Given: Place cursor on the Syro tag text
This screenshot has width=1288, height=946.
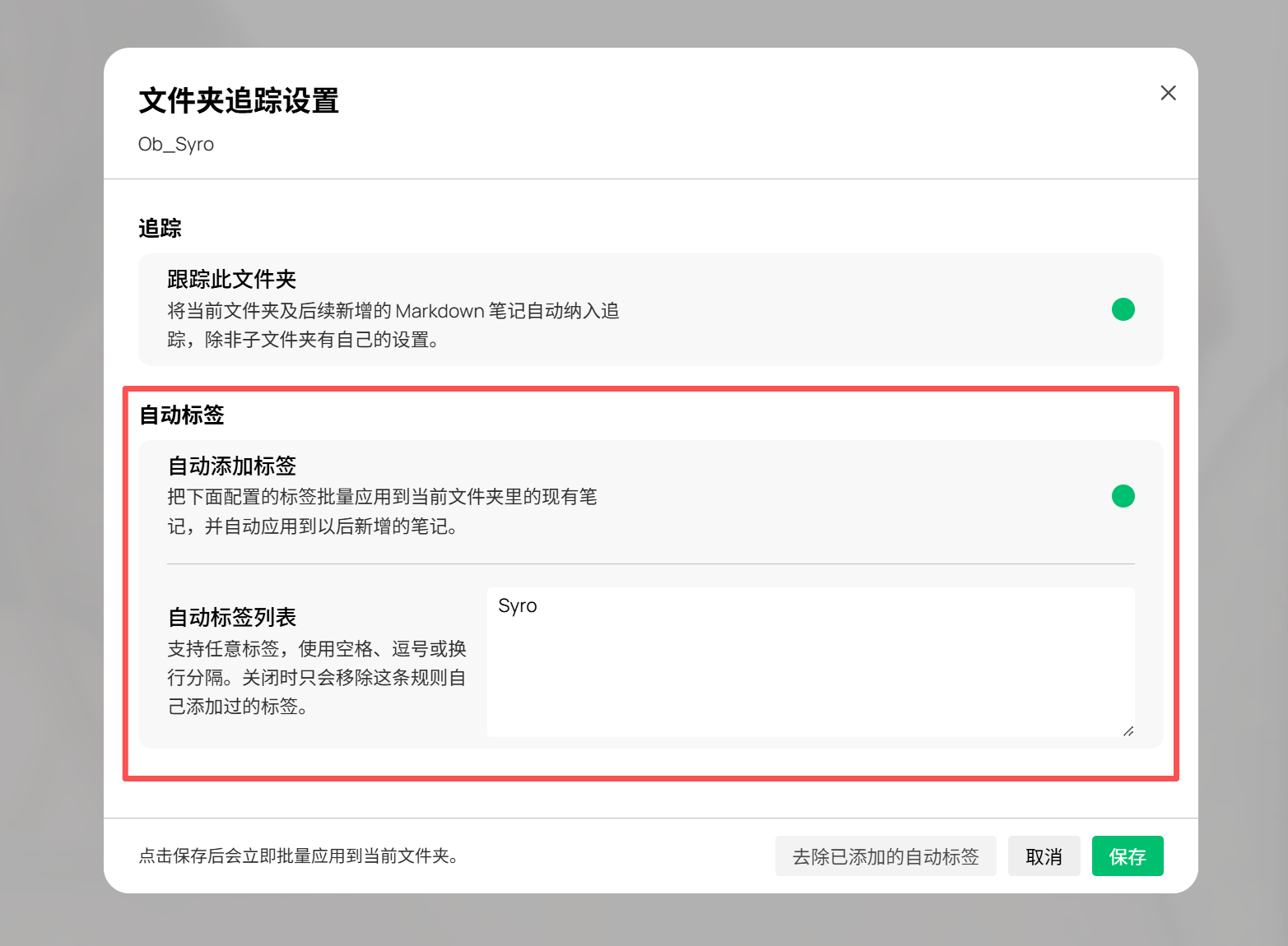Looking at the screenshot, I should (518, 606).
